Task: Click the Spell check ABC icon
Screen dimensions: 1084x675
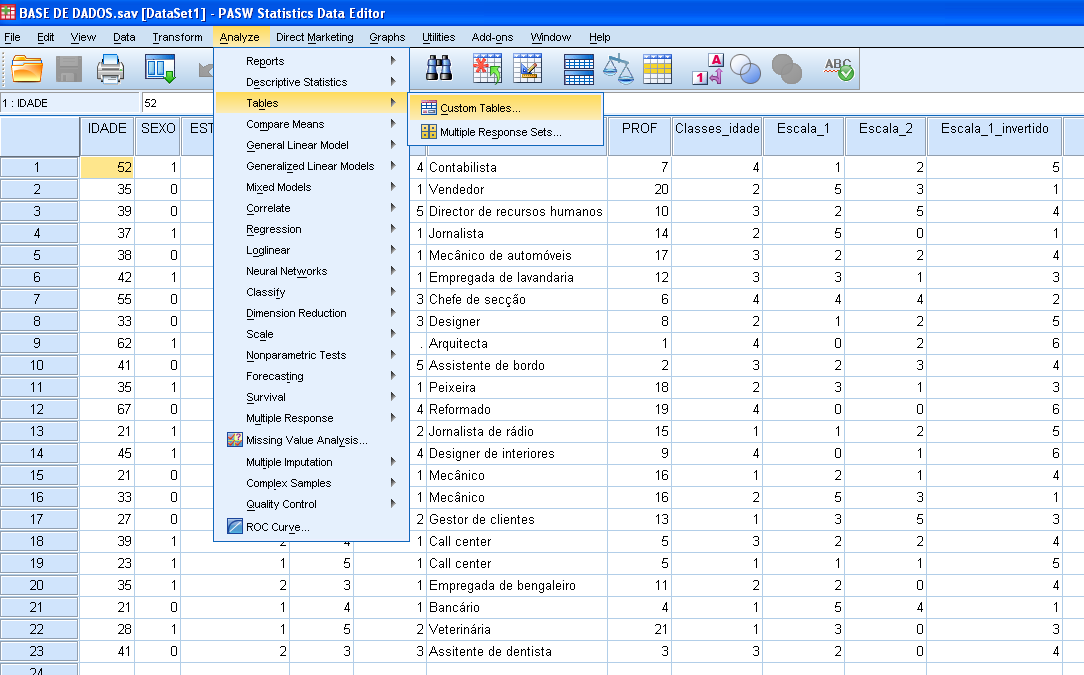Action: pos(838,70)
